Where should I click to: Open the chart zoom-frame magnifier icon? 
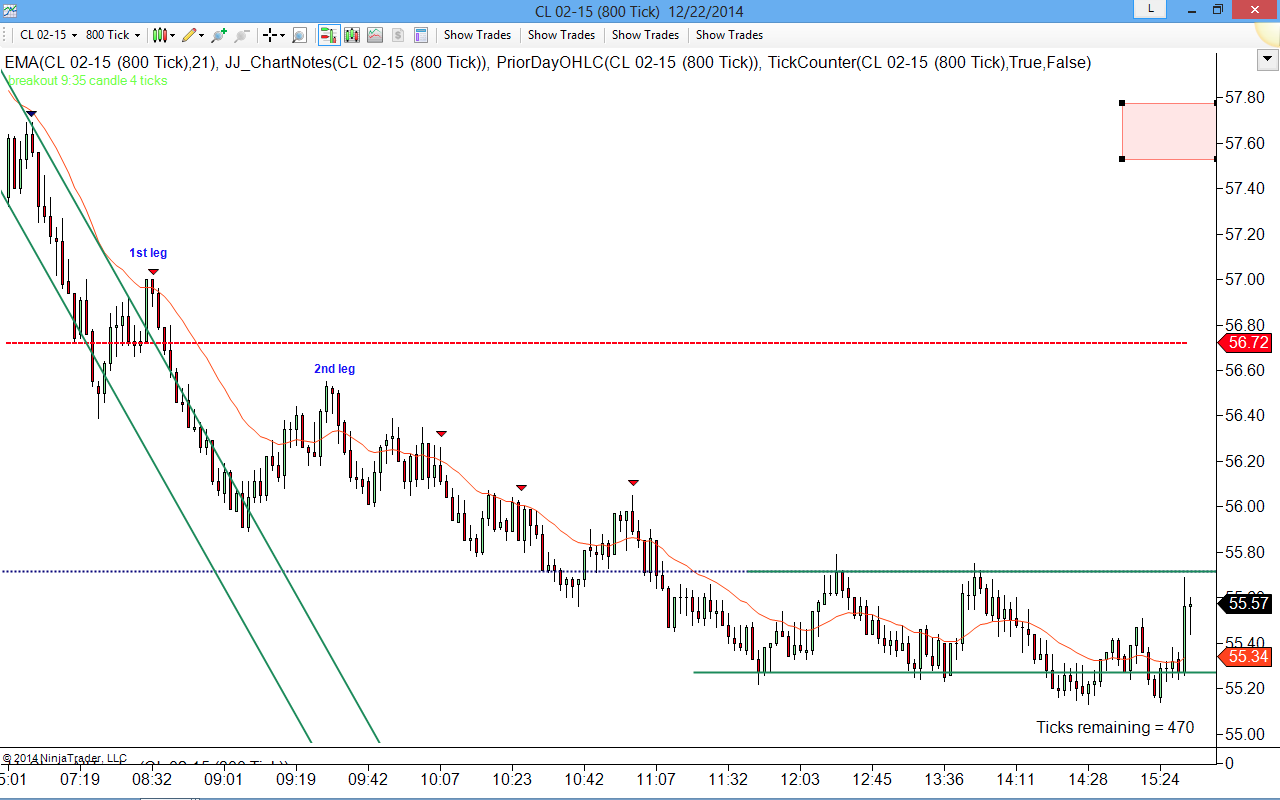click(299, 35)
